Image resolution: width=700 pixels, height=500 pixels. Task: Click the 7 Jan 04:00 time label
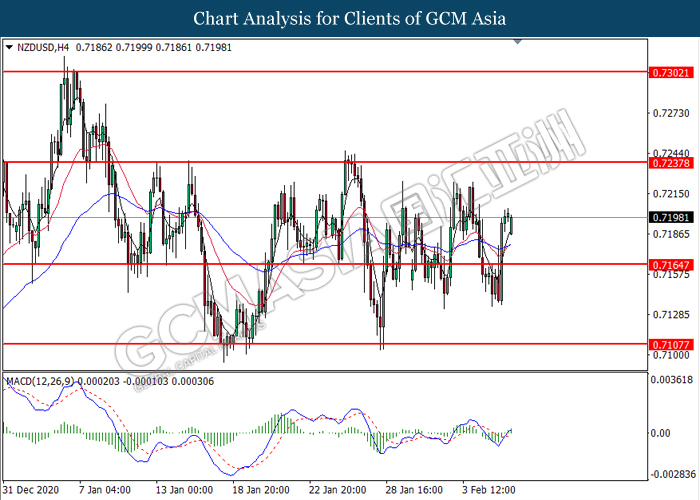tap(103, 491)
